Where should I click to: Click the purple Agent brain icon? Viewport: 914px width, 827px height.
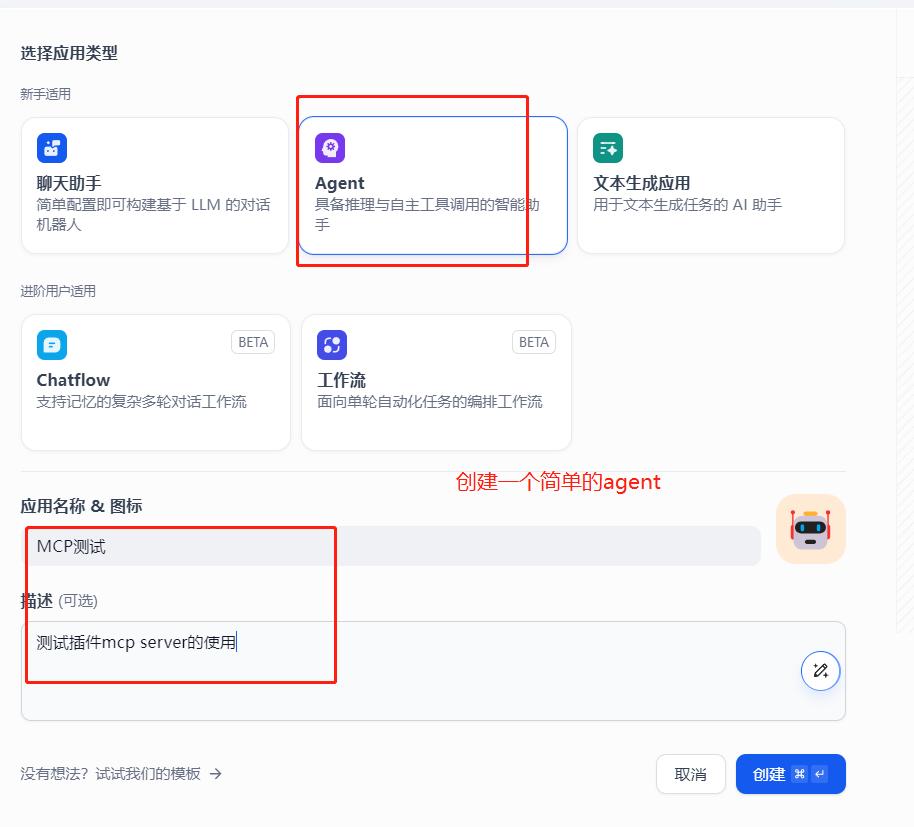click(330, 148)
